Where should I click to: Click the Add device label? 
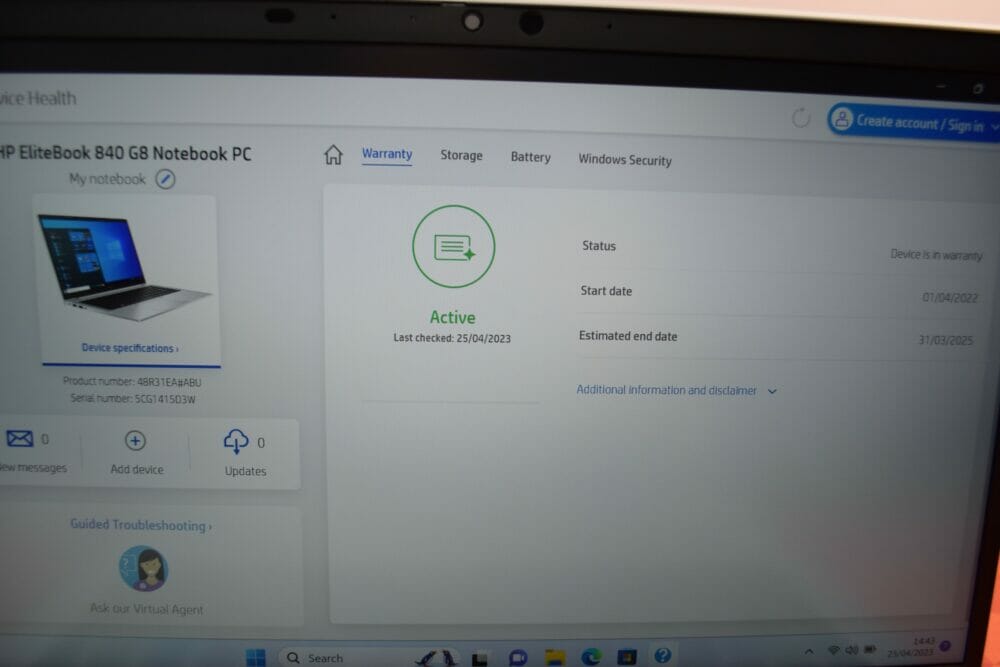(x=137, y=469)
